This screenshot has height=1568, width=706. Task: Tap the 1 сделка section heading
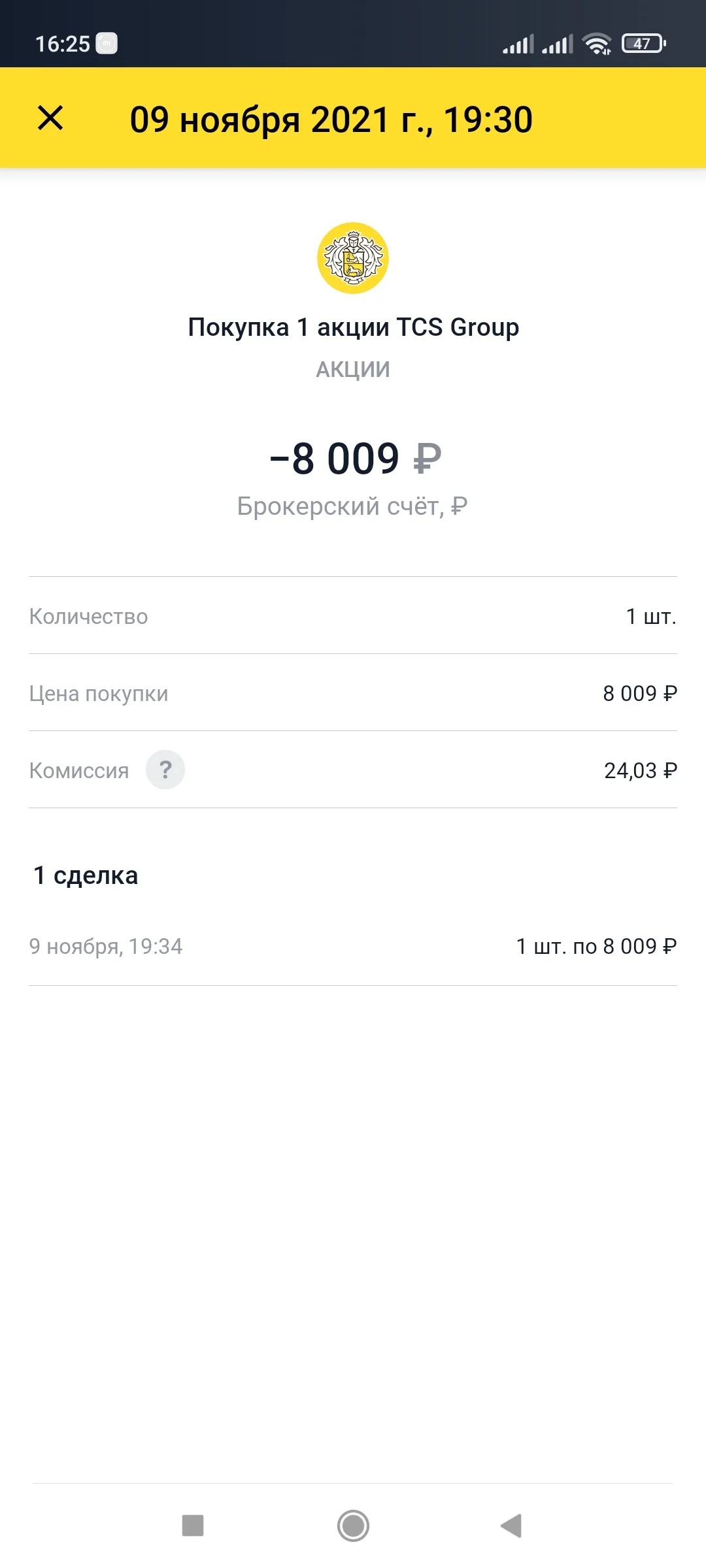(x=86, y=875)
